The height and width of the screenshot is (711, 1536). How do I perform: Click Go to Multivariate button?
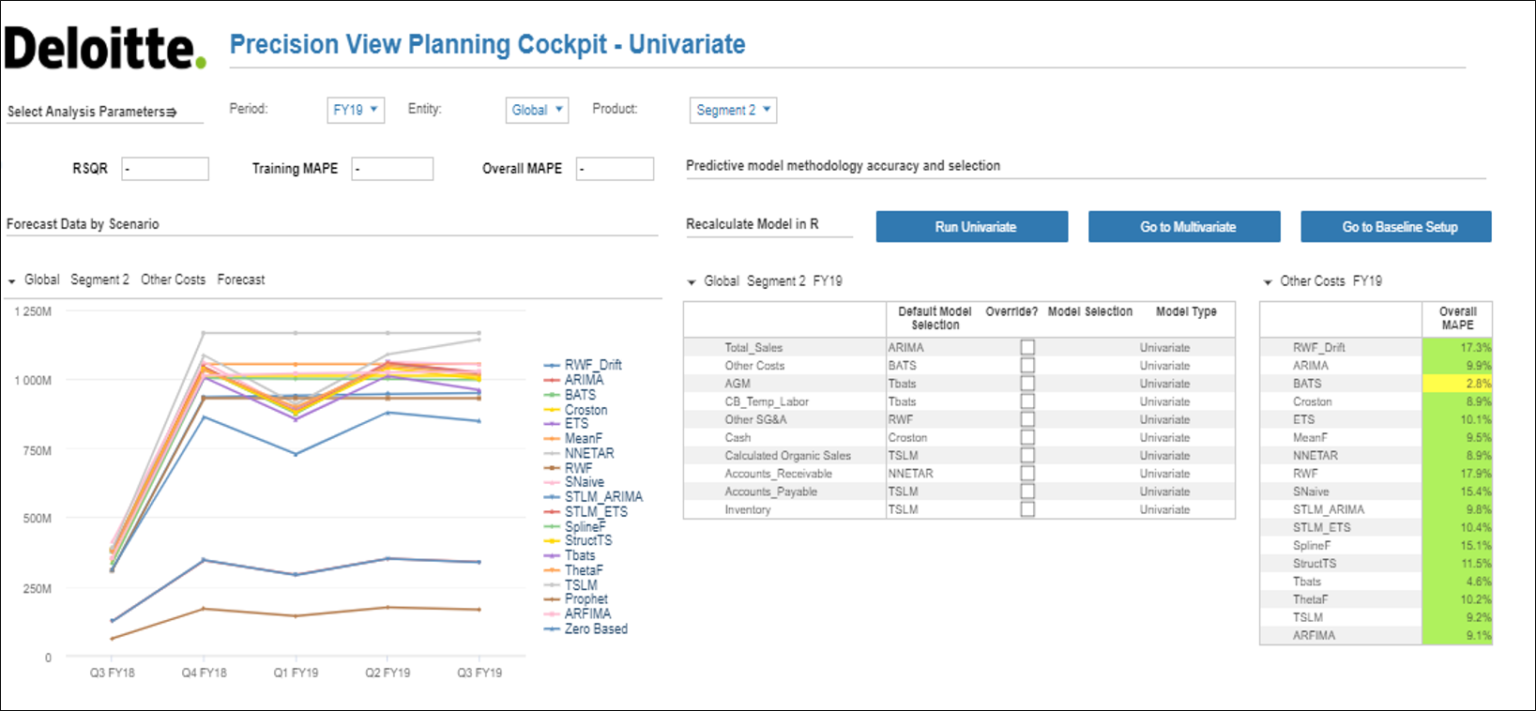[x=1184, y=227]
